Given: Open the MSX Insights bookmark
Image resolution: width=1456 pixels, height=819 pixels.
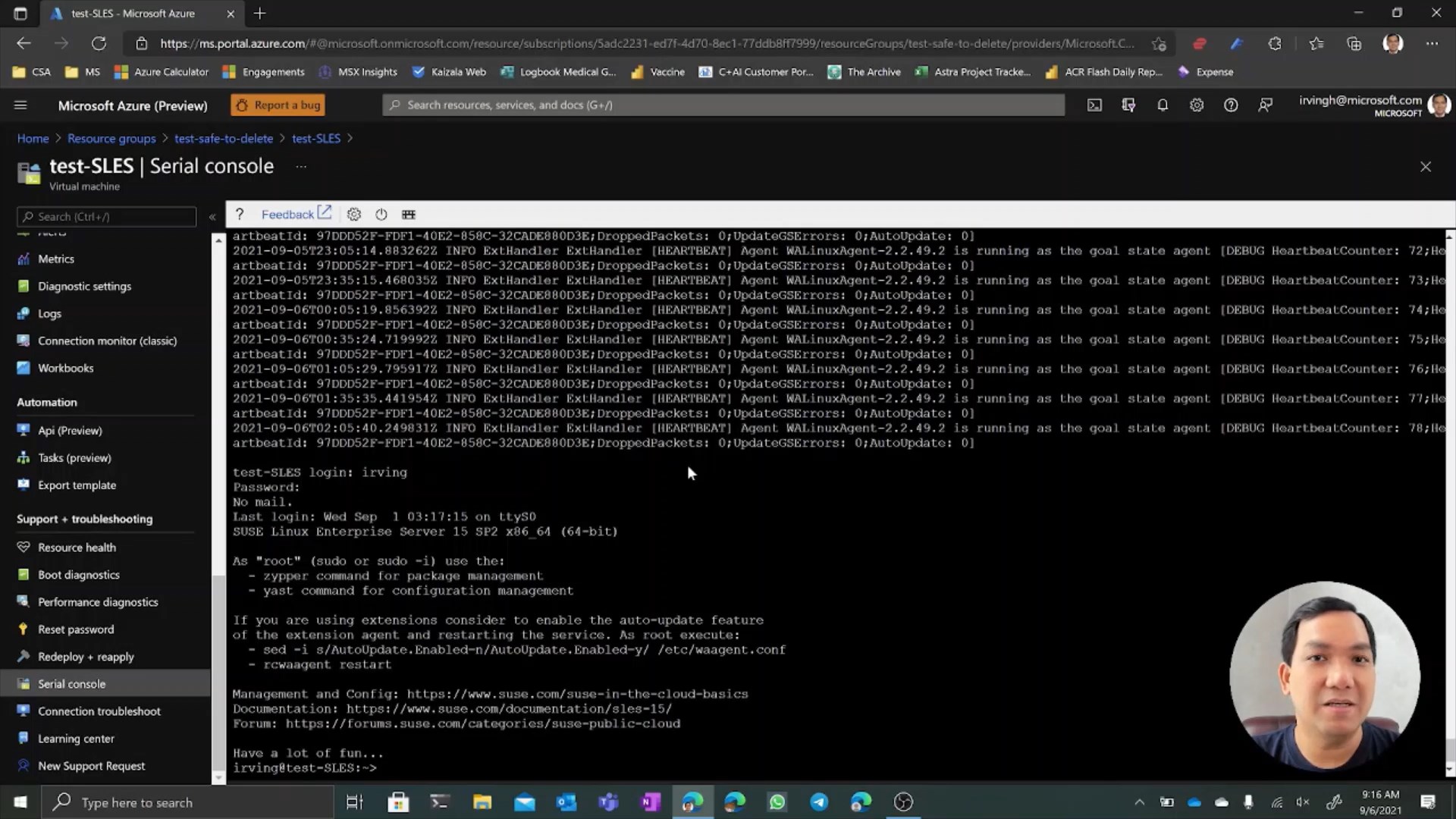Looking at the screenshot, I should tap(358, 72).
